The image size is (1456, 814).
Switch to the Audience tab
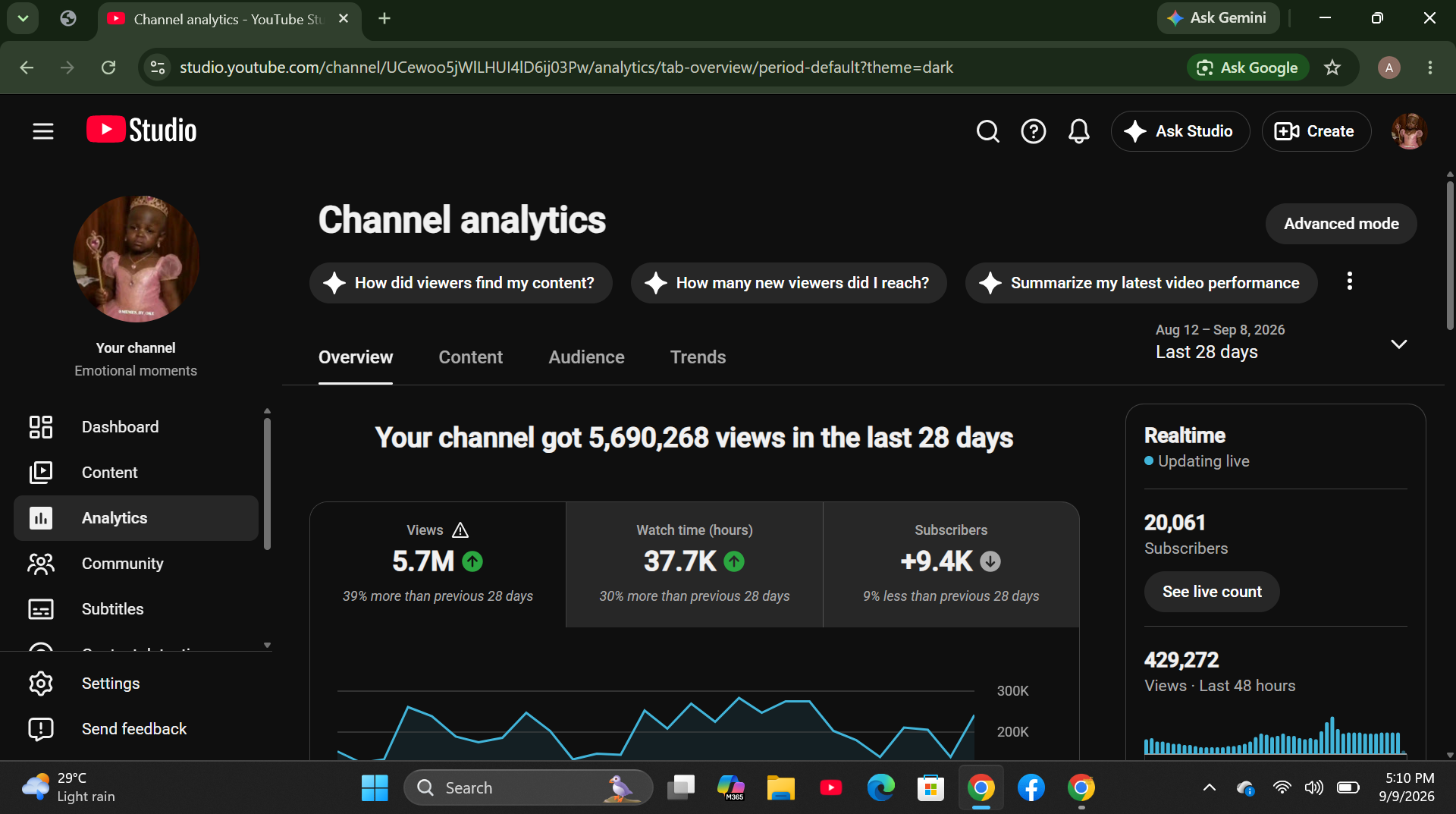pos(586,357)
